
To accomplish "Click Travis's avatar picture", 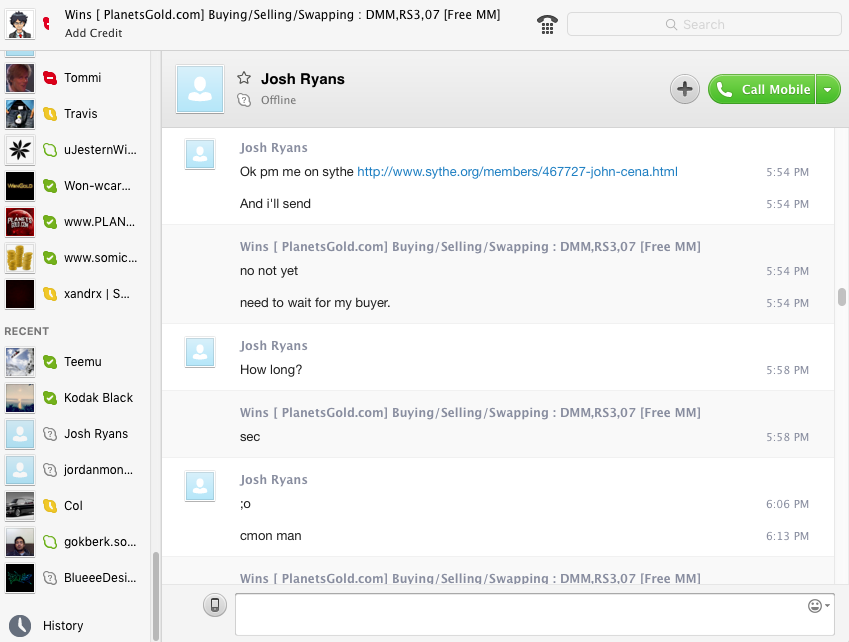I will (x=20, y=114).
